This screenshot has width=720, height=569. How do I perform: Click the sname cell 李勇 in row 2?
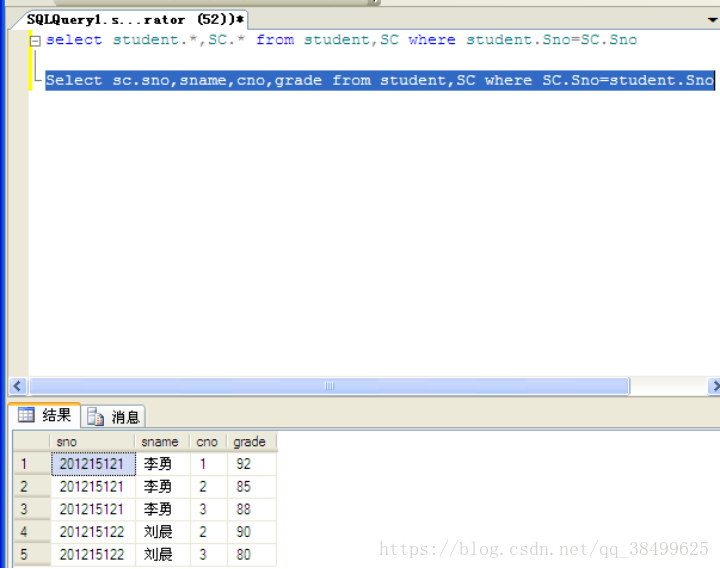point(163,486)
